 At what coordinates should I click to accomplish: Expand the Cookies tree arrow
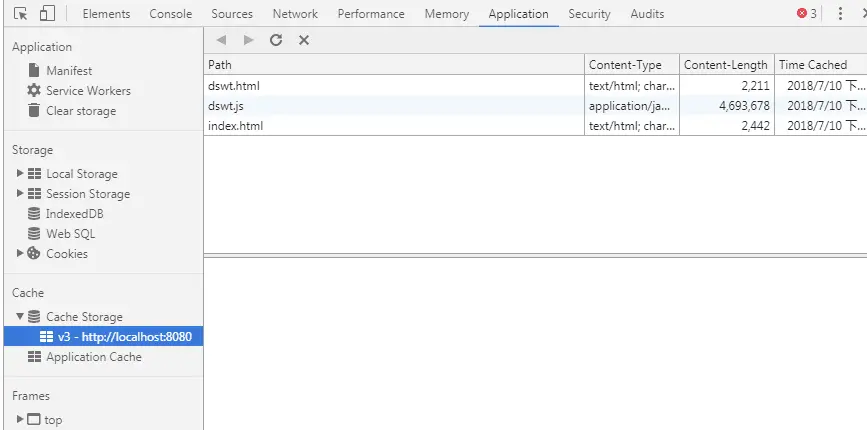(20, 254)
